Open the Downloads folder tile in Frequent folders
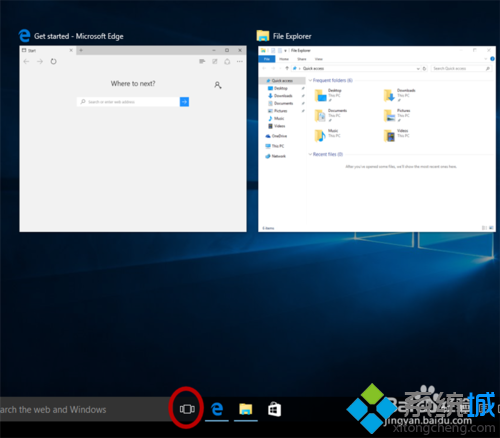 pyautogui.click(x=400, y=95)
